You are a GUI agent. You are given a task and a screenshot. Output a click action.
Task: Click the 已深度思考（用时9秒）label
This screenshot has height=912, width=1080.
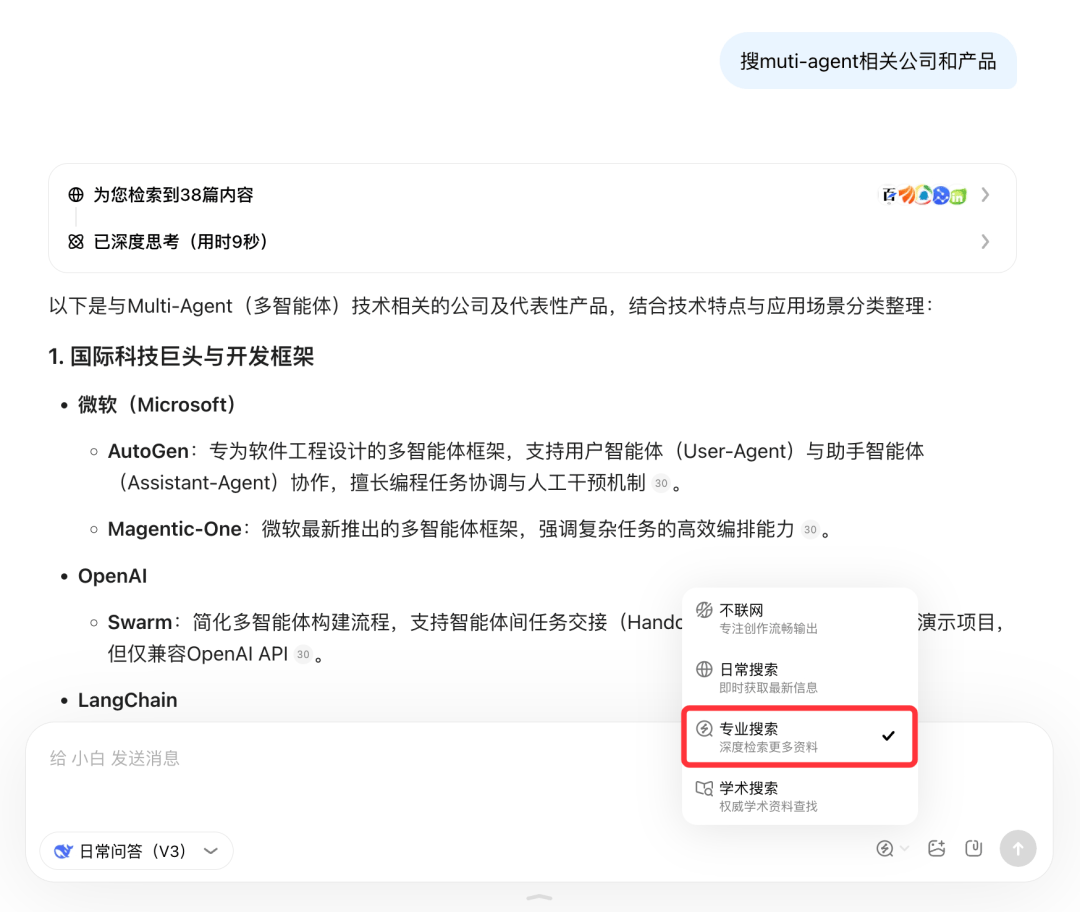(x=180, y=242)
